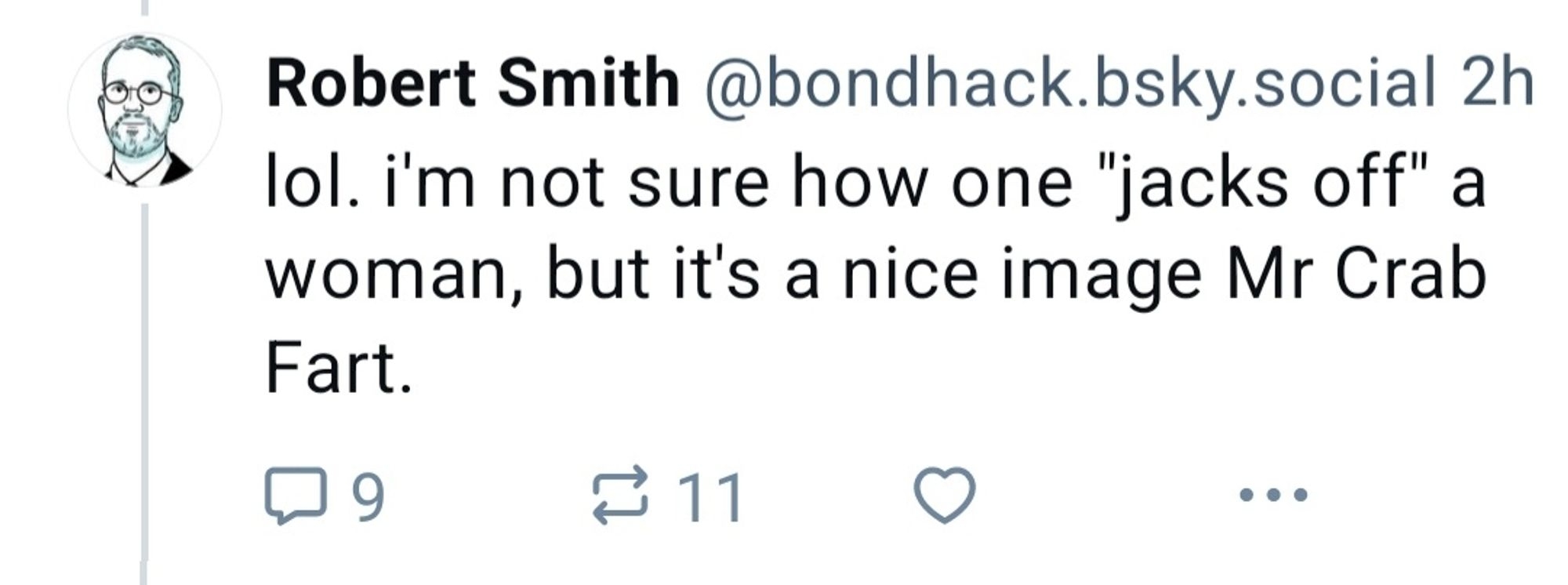Open Robert Smith's avatar picture

144,111
